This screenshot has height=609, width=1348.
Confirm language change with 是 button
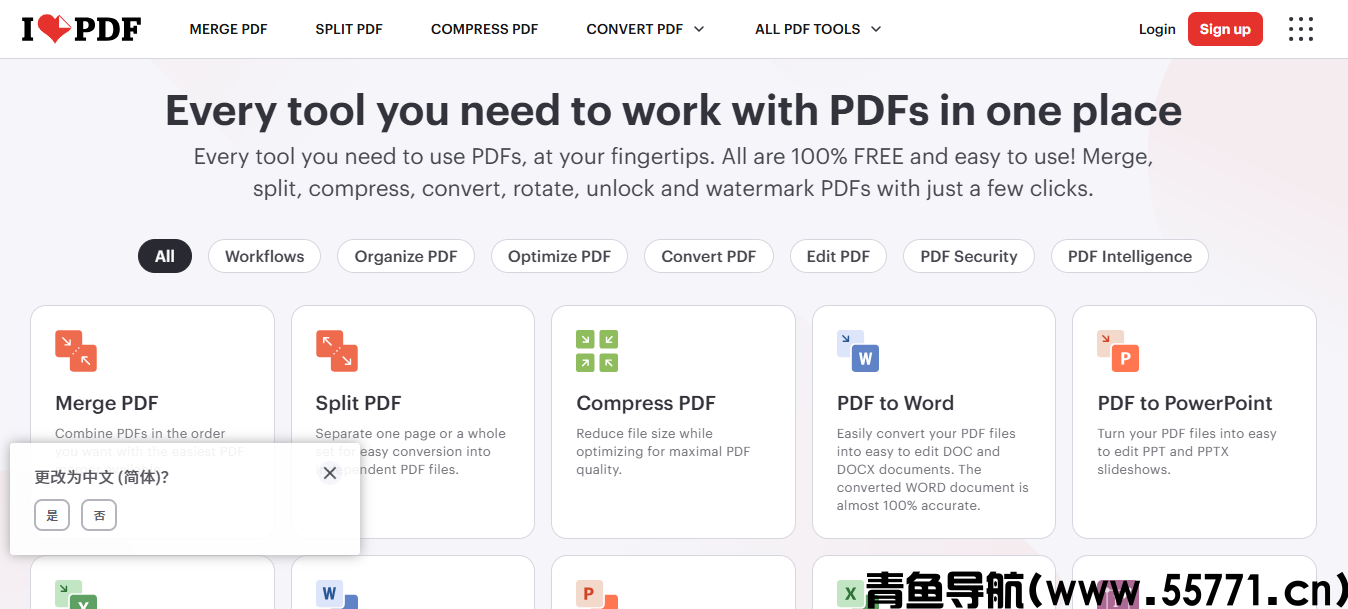[52, 515]
